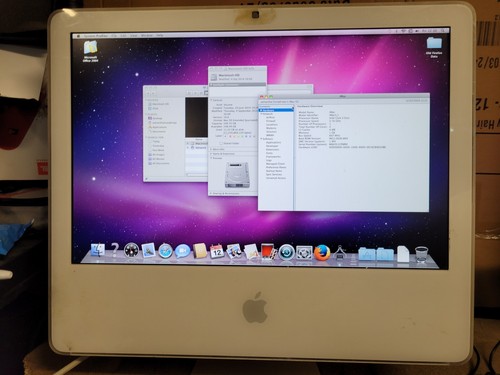Open iCal calendar showing 12 in Dock

[x=217, y=251]
